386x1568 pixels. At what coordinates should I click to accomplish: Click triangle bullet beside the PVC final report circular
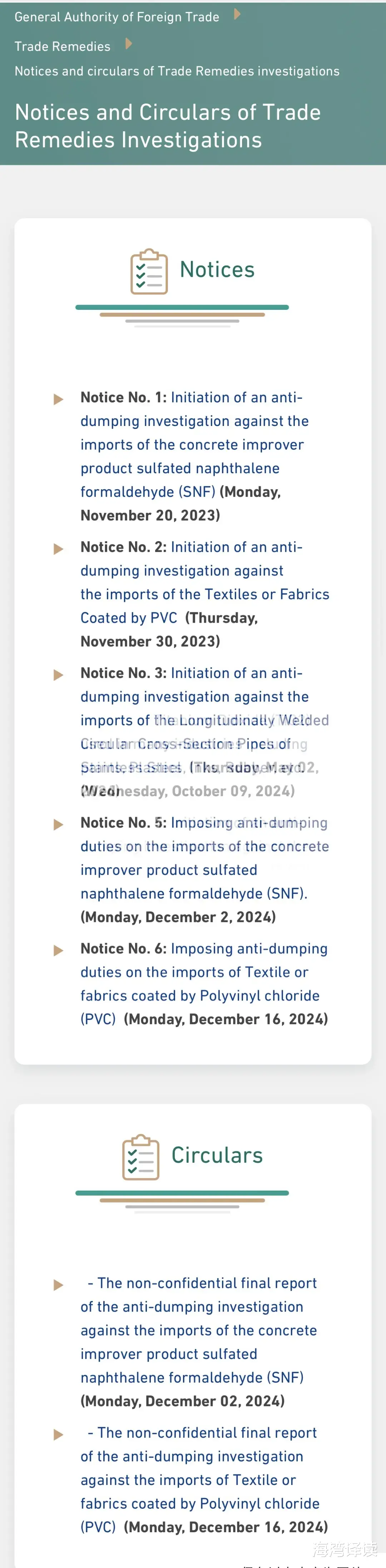[58, 1435]
